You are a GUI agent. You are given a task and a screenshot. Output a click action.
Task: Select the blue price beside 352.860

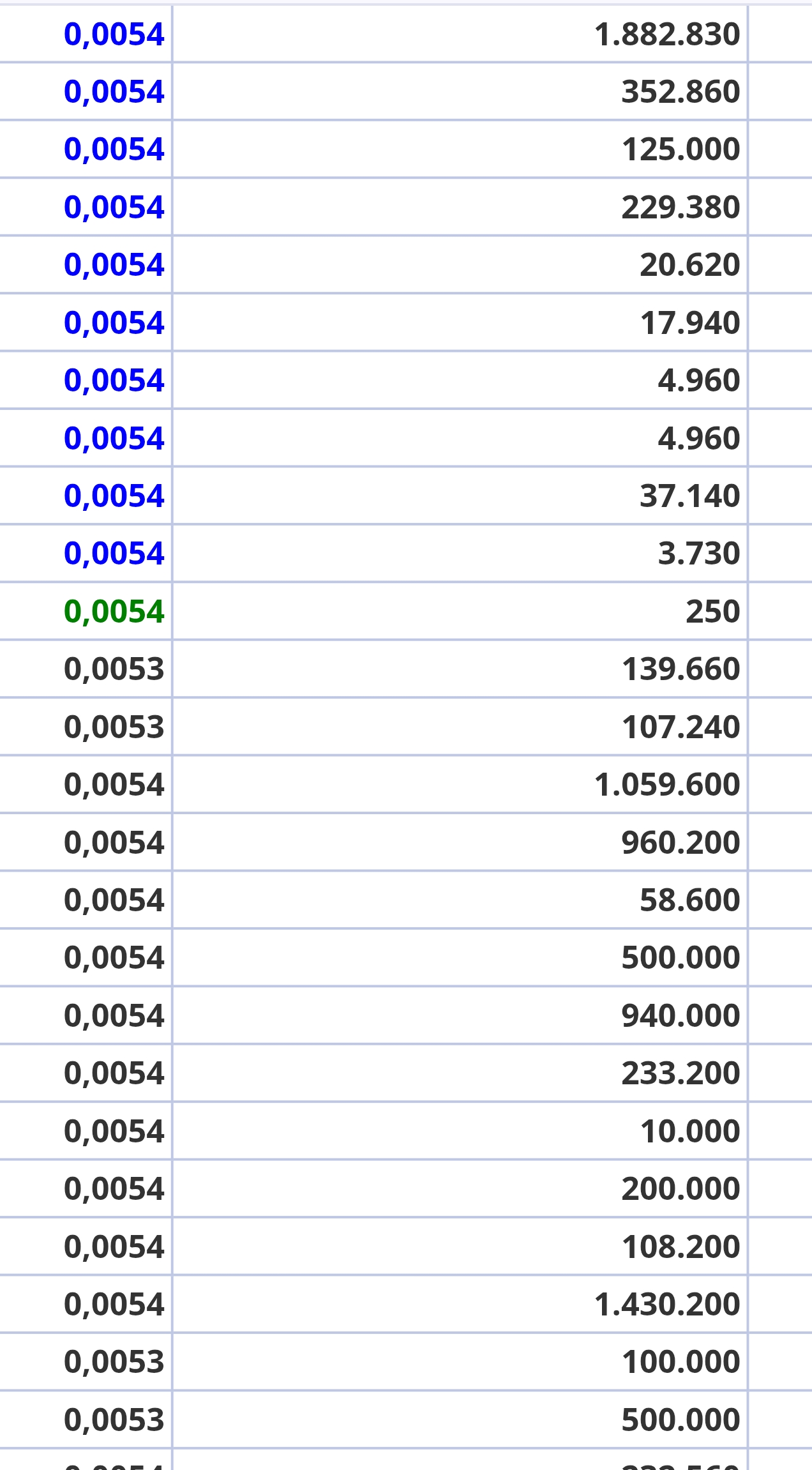(x=114, y=92)
